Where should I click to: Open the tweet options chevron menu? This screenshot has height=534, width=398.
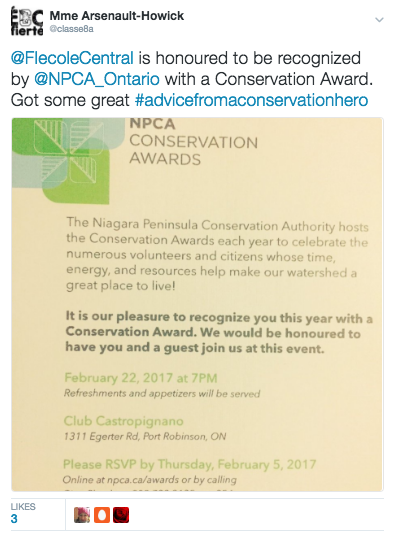coord(379,20)
